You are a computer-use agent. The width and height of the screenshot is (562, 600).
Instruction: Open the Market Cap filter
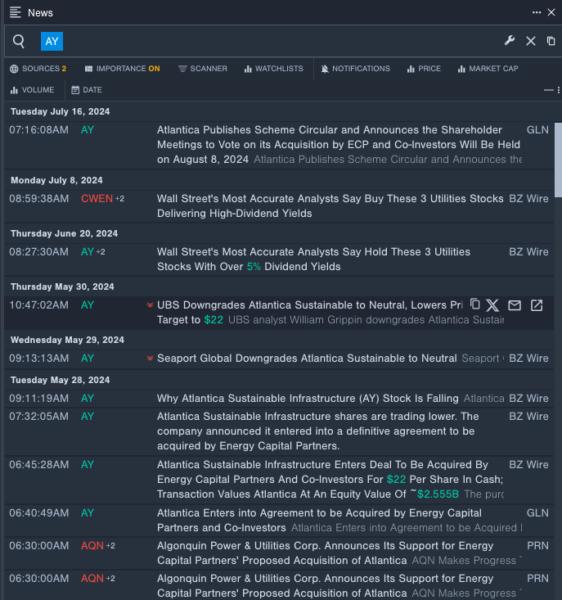point(488,69)
